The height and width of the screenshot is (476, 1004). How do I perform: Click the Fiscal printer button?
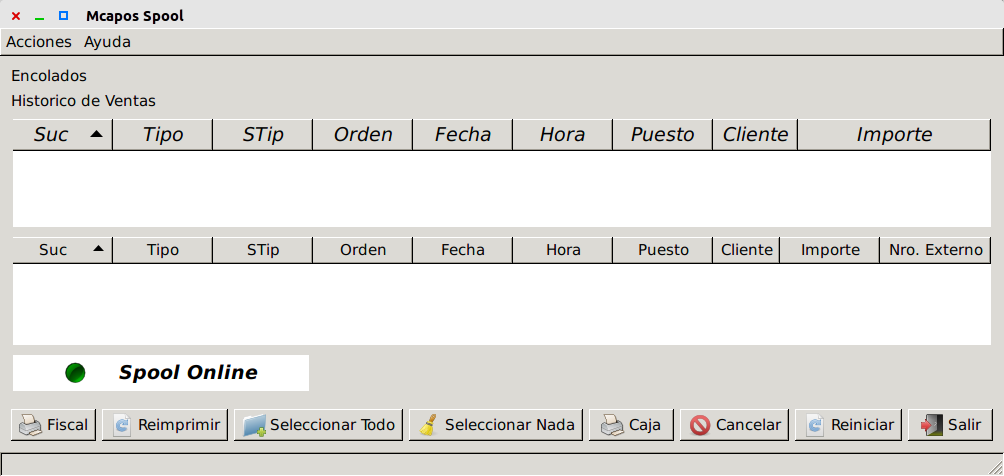[x=54, y=425]
